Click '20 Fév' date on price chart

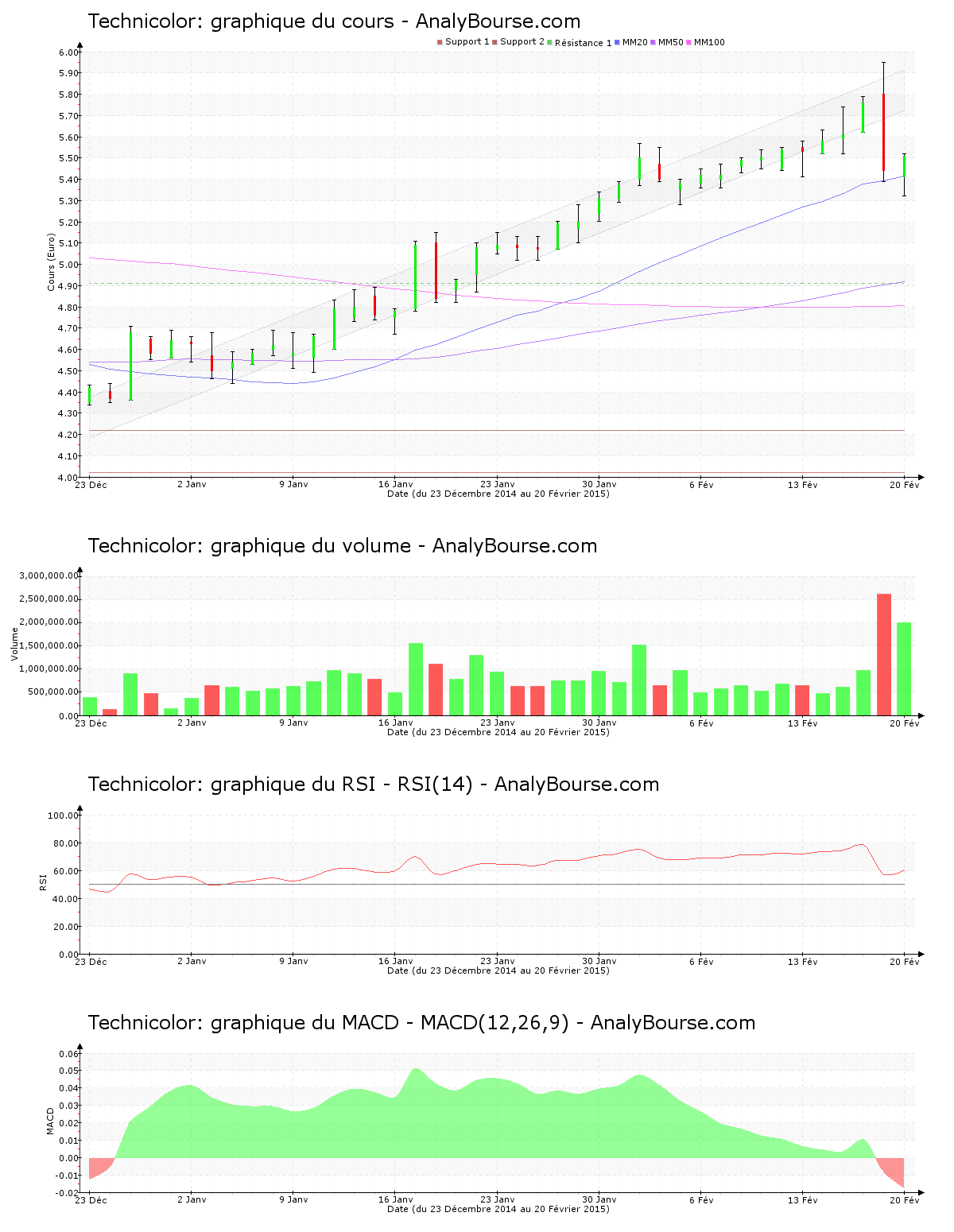905,484
